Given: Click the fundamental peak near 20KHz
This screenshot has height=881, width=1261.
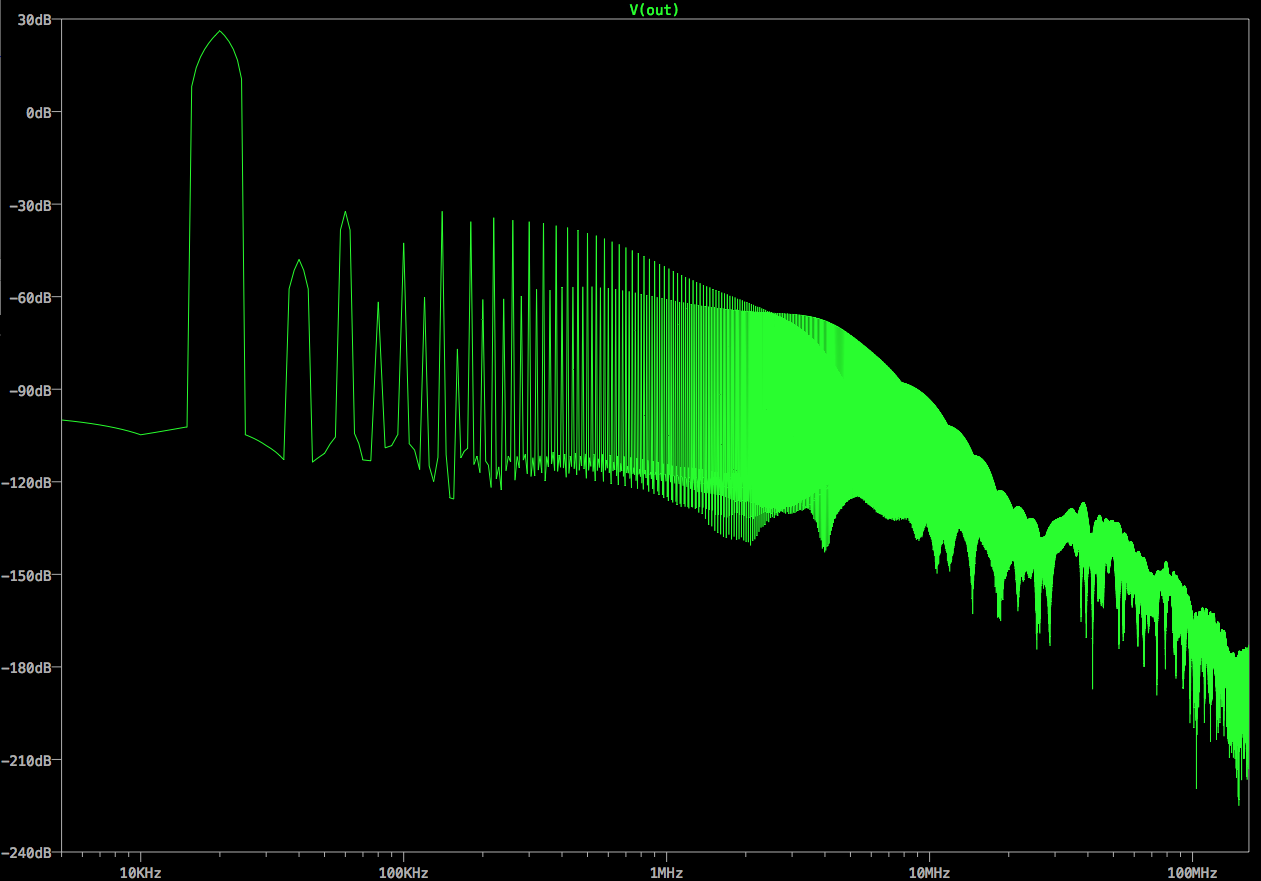Looking at the screenshot, I should [219, 32].
